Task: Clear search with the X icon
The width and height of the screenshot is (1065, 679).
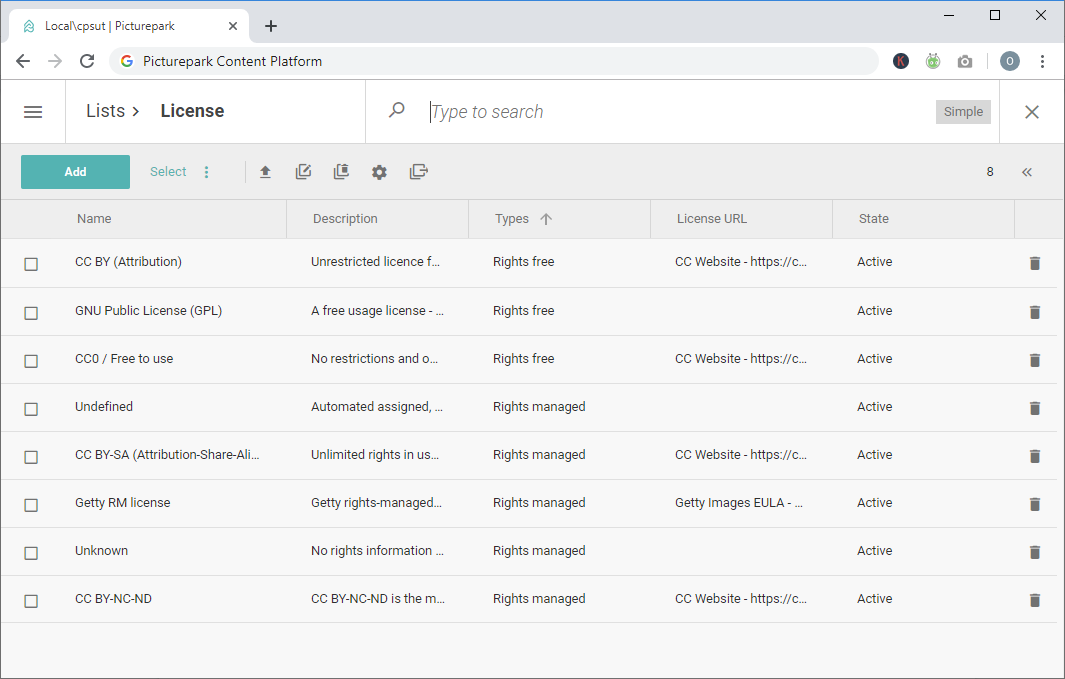Action: tap(1032, 112)
